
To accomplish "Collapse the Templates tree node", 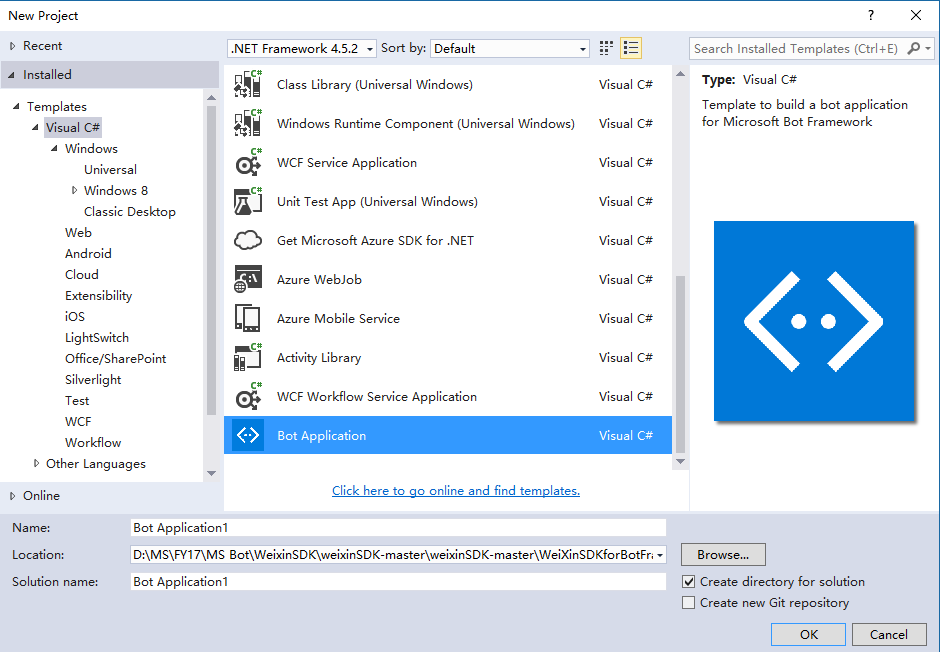I will pyautogui.click(x=17, y=106).
